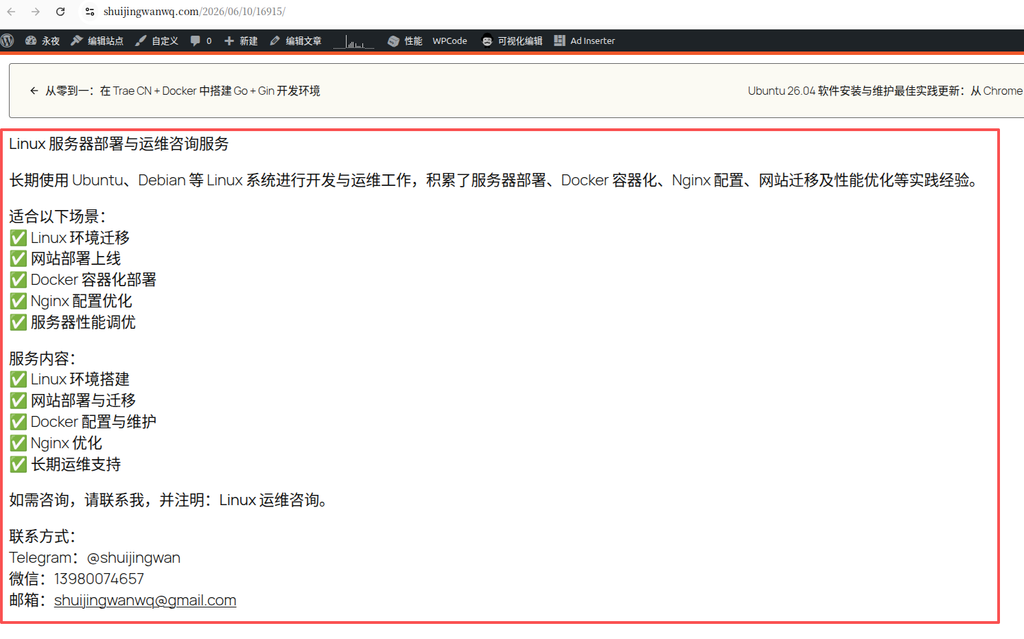The height and width of the screenshot is (639, 1024).
Task: Open Ad Inserter admin bar item
Action: 584,41
